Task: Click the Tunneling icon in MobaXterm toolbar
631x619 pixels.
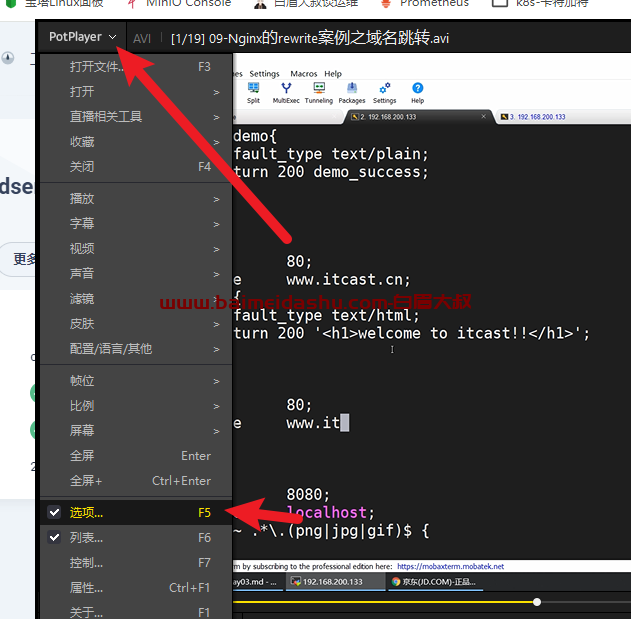Action: [319, 93]
